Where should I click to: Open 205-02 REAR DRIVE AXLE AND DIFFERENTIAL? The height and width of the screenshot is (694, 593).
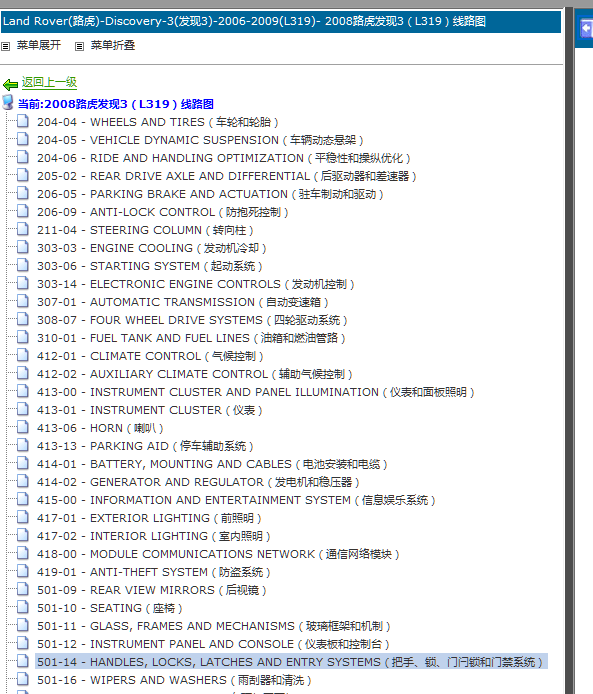[227, 176]
